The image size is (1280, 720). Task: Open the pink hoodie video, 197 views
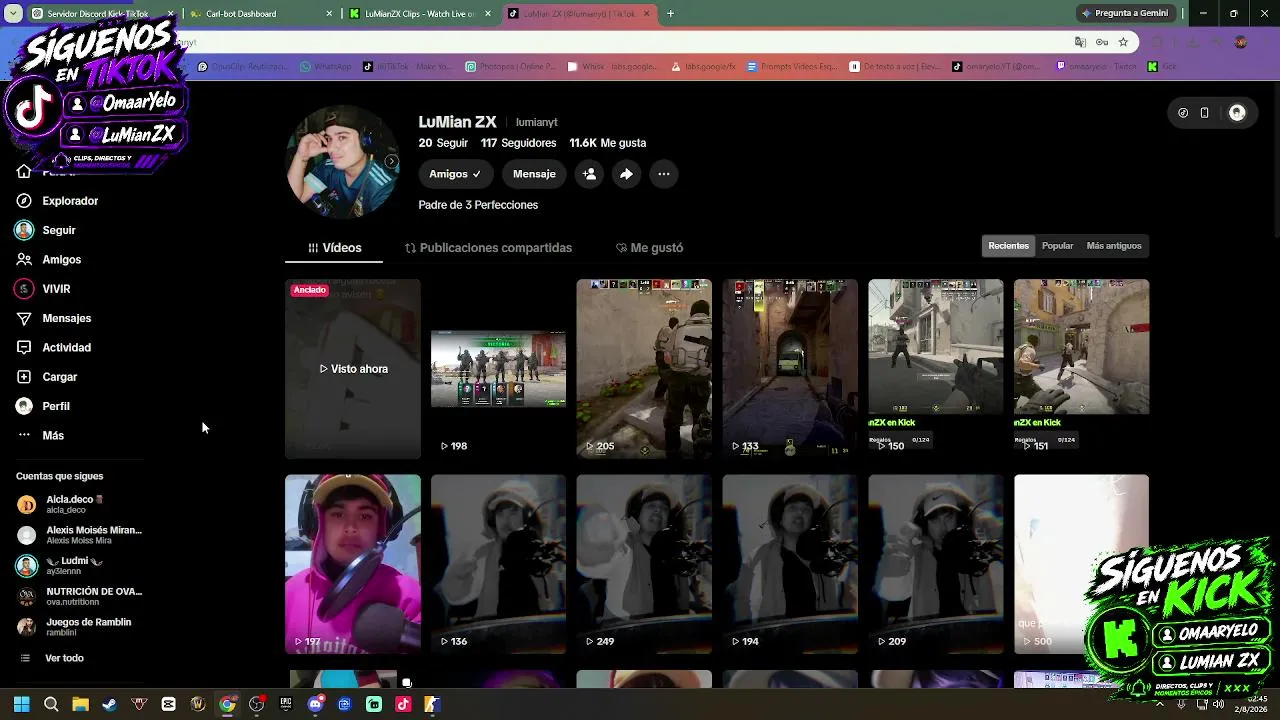pyautogui.click(x=353, y=564)
